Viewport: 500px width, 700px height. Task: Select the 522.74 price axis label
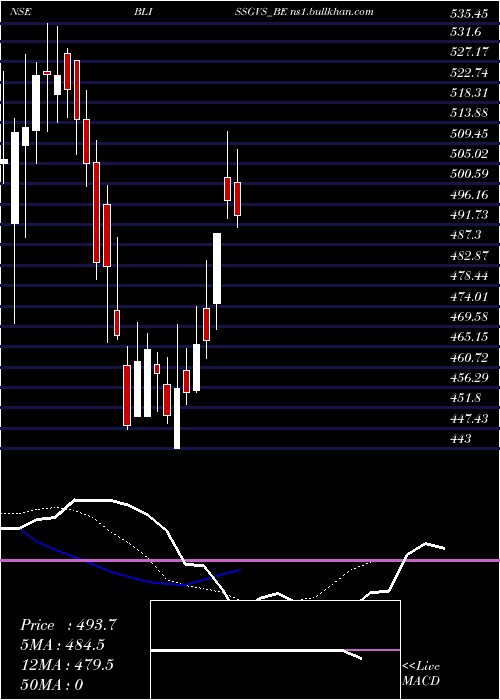pos(469,72)
